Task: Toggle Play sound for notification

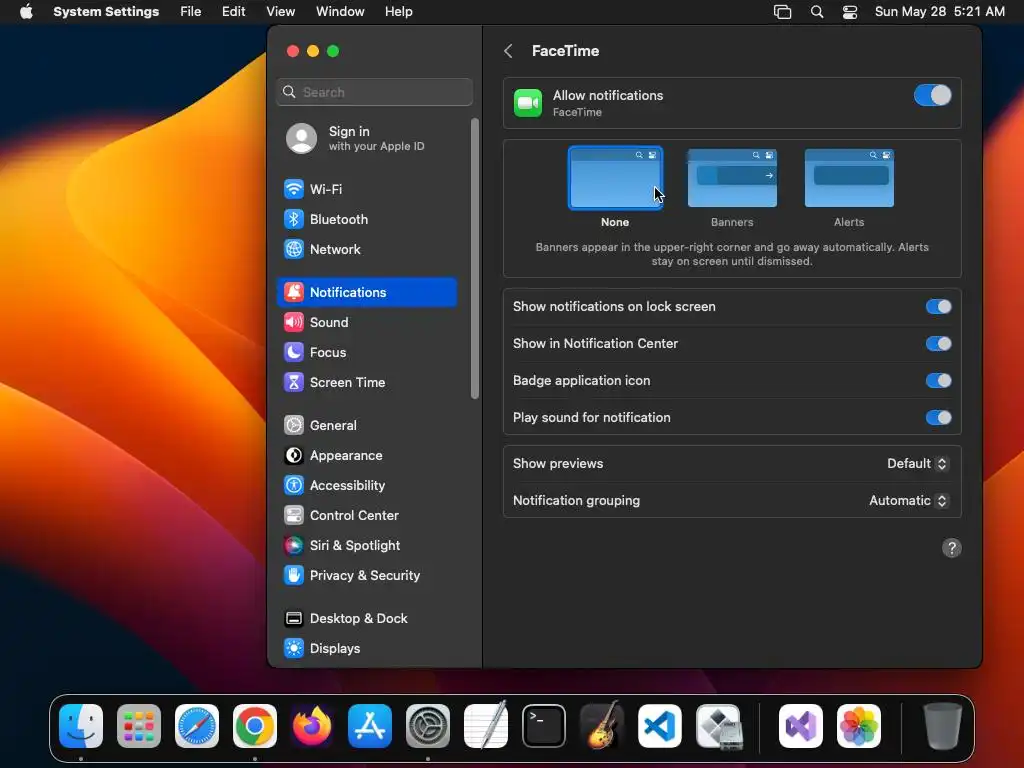Action: click(x=938, y=418)
